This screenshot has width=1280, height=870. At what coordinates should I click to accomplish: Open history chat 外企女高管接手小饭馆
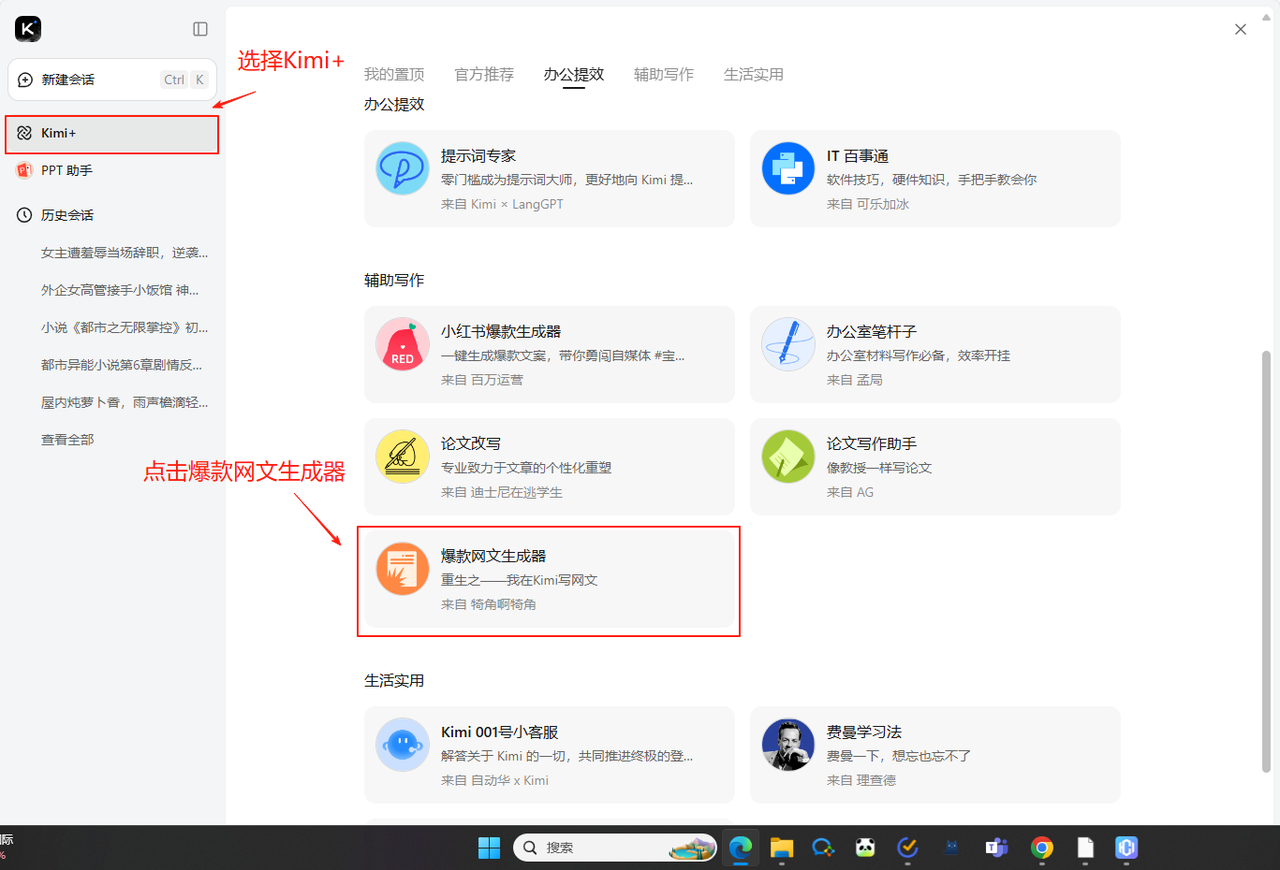[120, 290]
